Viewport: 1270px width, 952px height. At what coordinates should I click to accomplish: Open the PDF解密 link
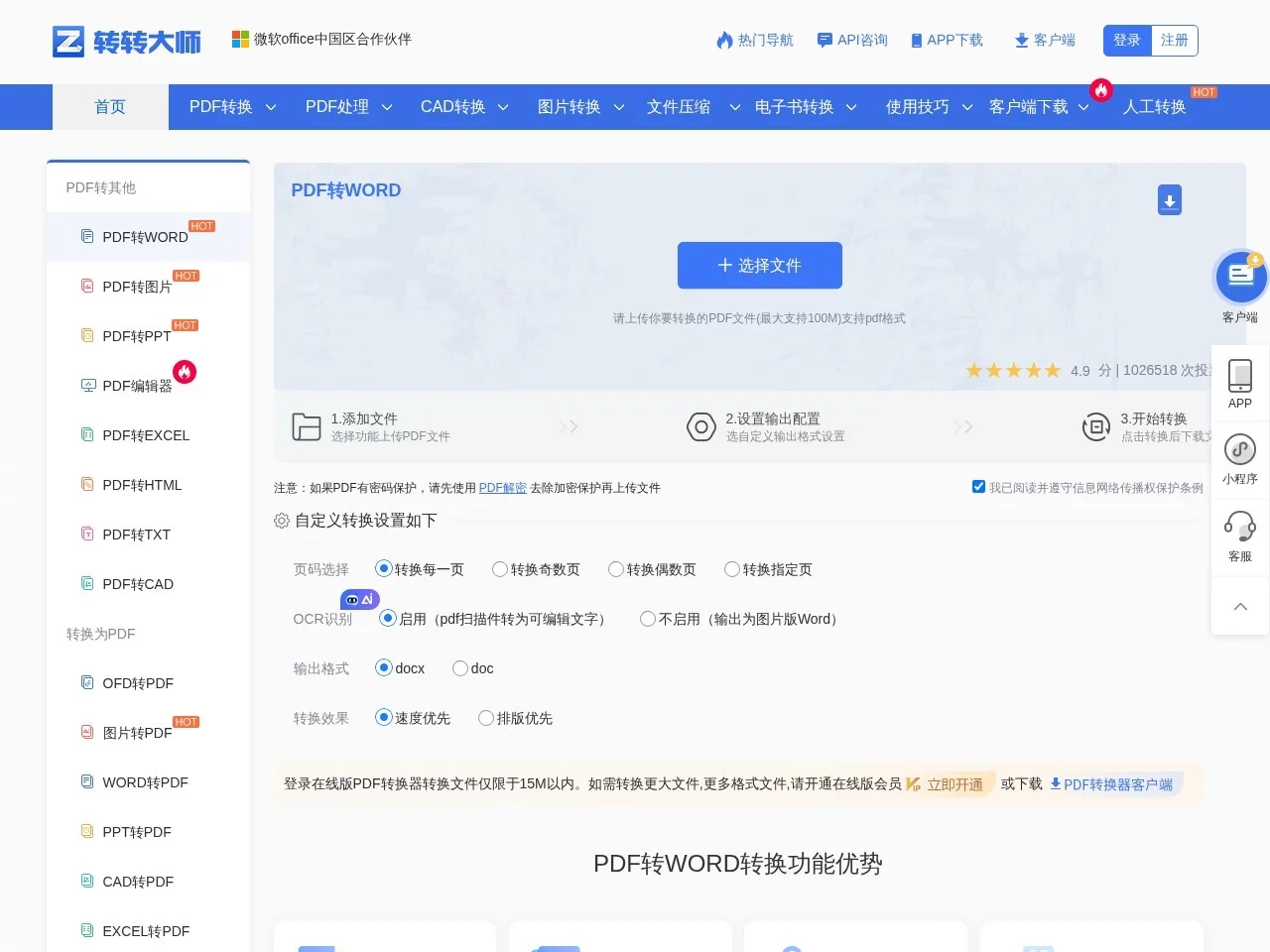[502, 487]
